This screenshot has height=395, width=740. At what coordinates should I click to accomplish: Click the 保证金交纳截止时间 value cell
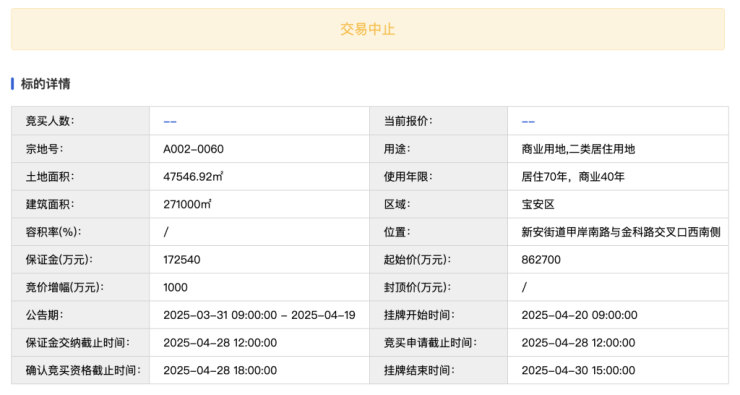[x=260, y=343]
